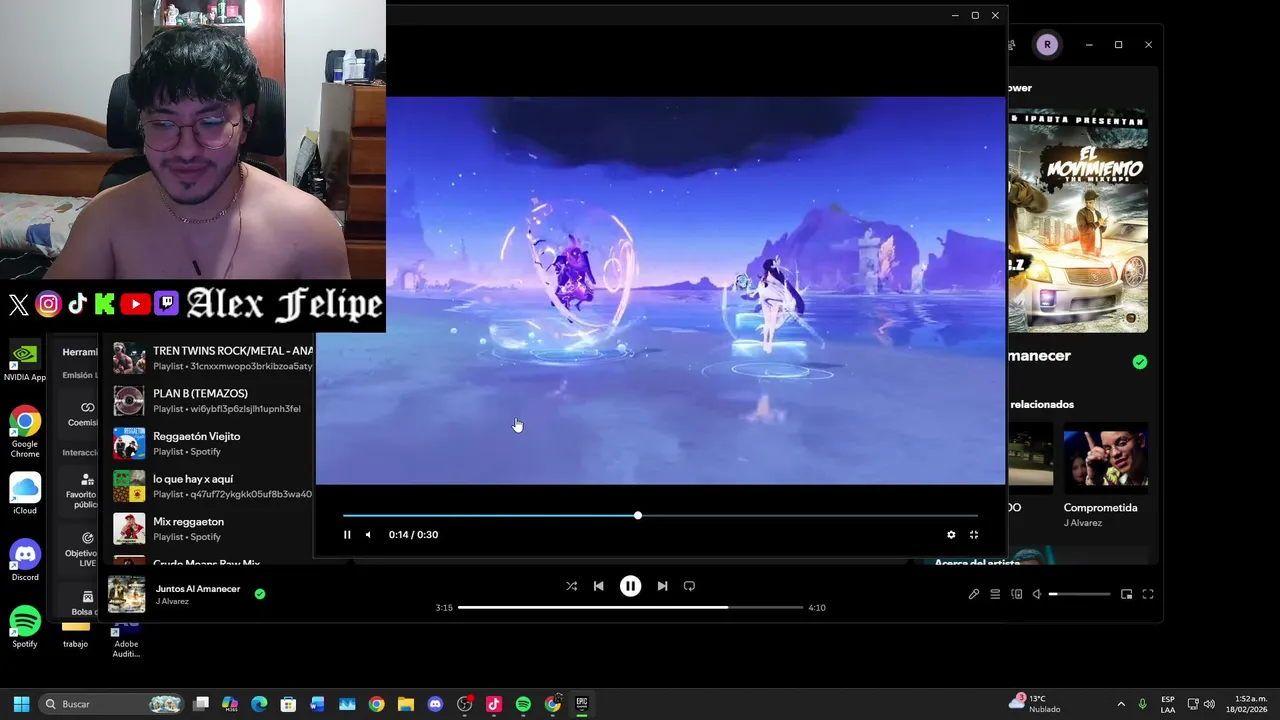Screen dimensions: 1280x720
Task: Click the Twitch icon in the overlay banner
Action: 166,304
